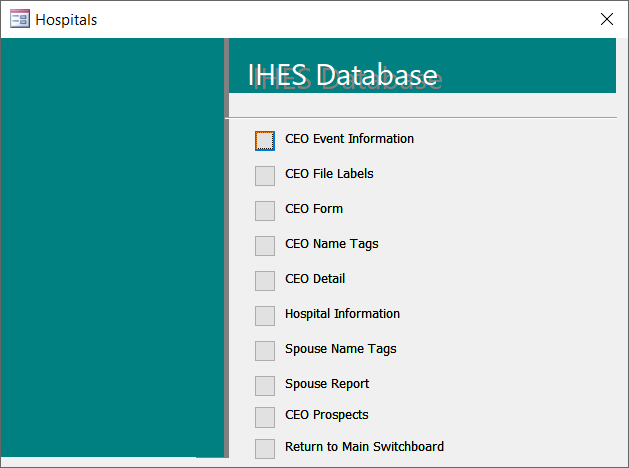Click the square button beside CEO Prospects
Viewport: 629px width, 468px height.
coord(265,417)
